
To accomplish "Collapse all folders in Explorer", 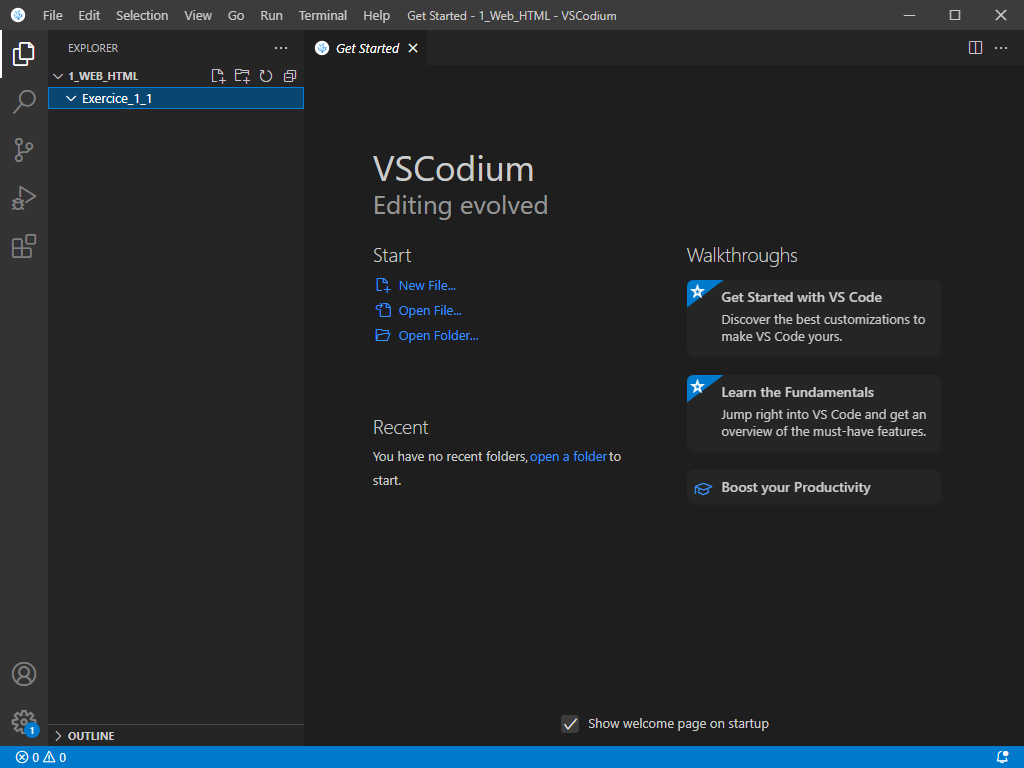I will coord(290,76).
